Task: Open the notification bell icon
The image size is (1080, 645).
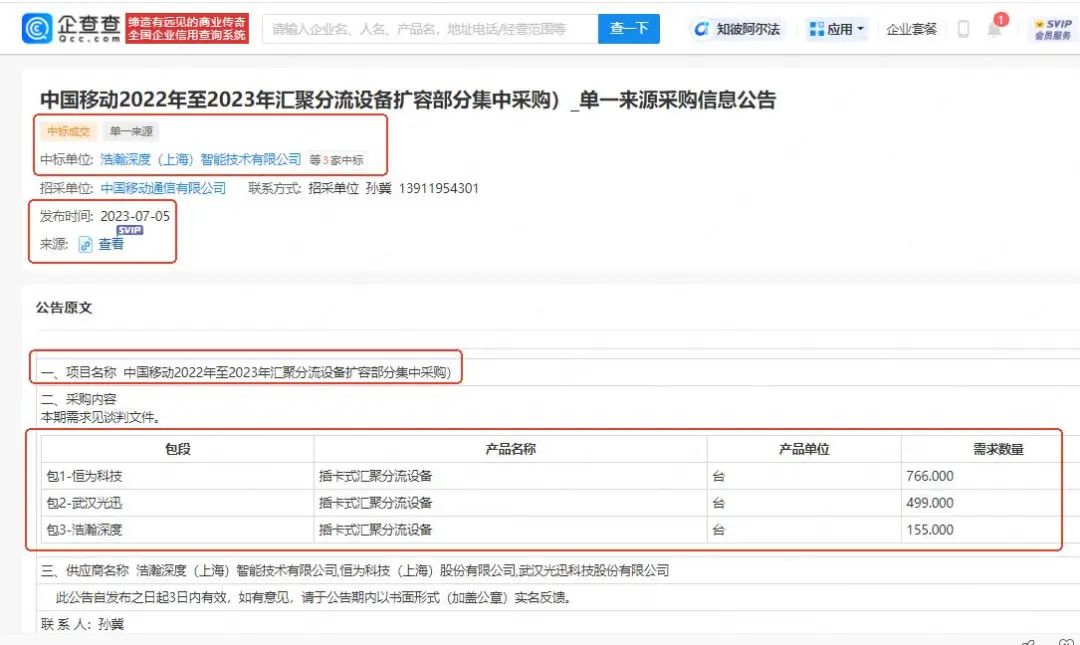Action: (x=993, y=31)
